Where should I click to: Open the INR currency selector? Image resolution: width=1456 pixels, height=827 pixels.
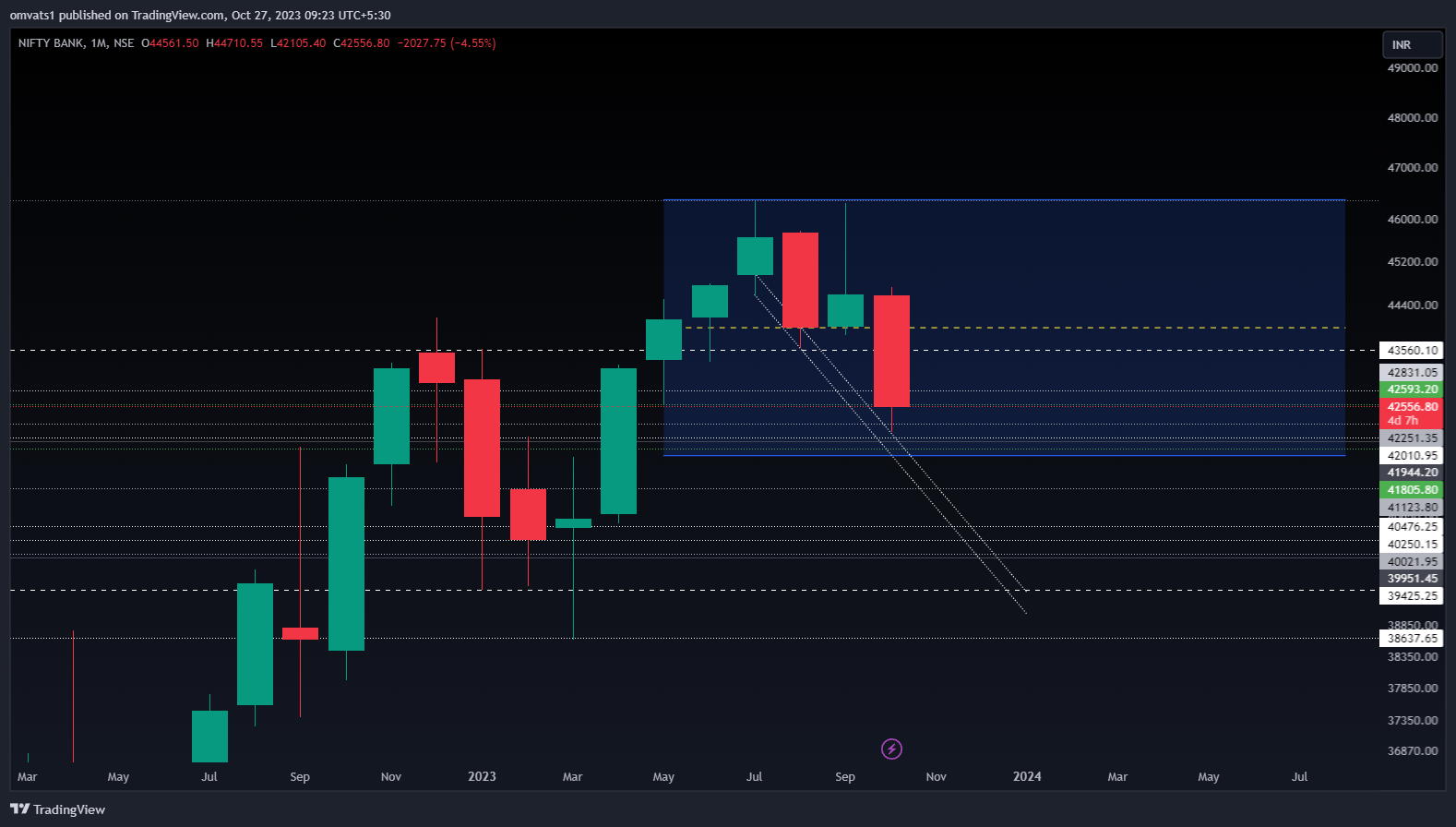pyautogui.click(x=1412, y=44)
